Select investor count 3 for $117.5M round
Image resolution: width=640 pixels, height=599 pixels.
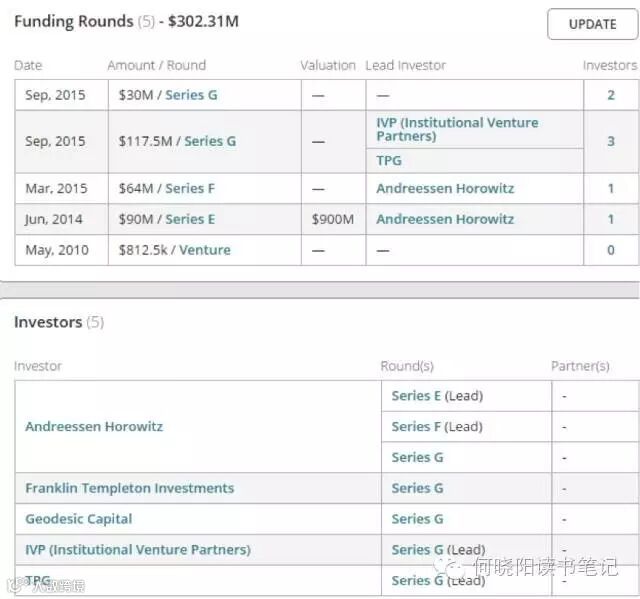pyautogui.click(x=611, y=141)
